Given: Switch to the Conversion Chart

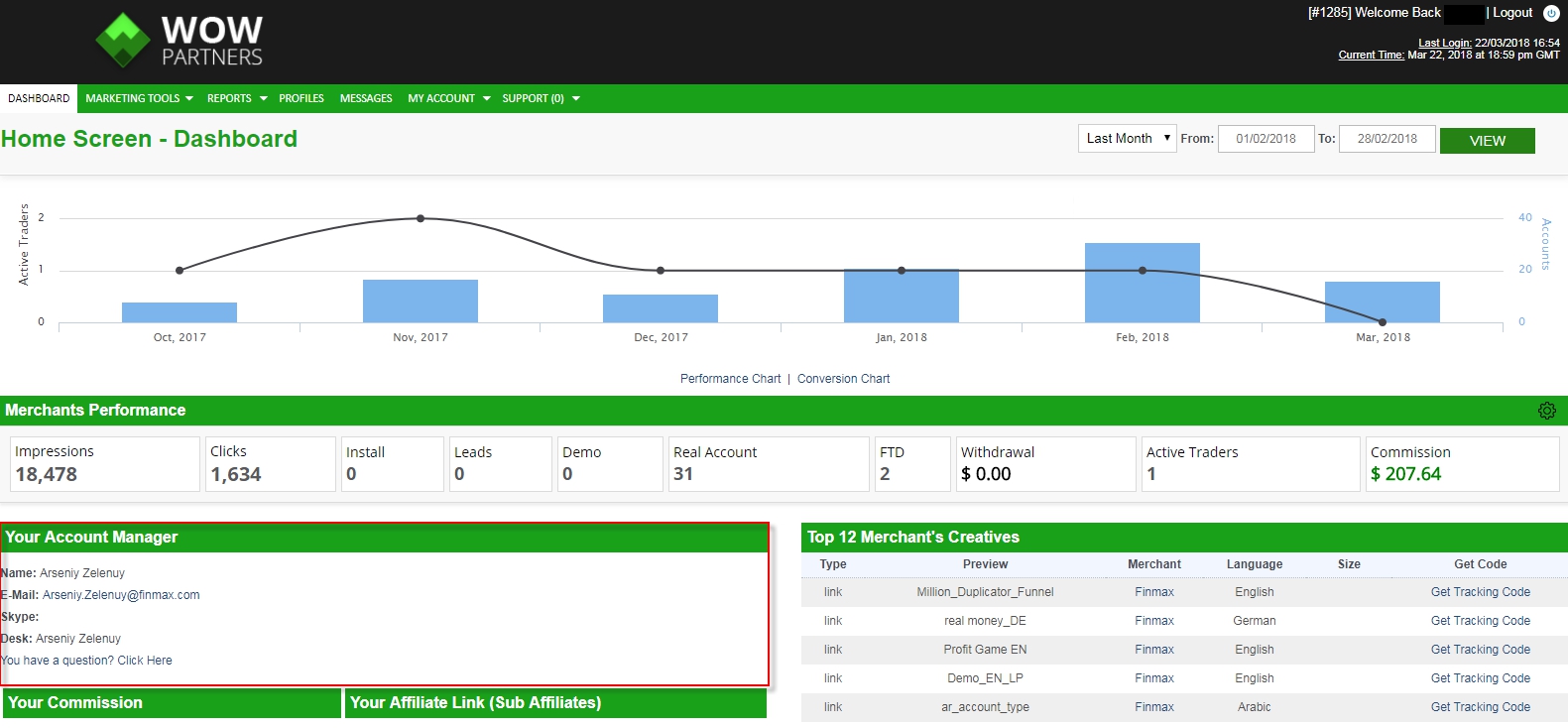Looking at the screenshot, I should (843, 379).
